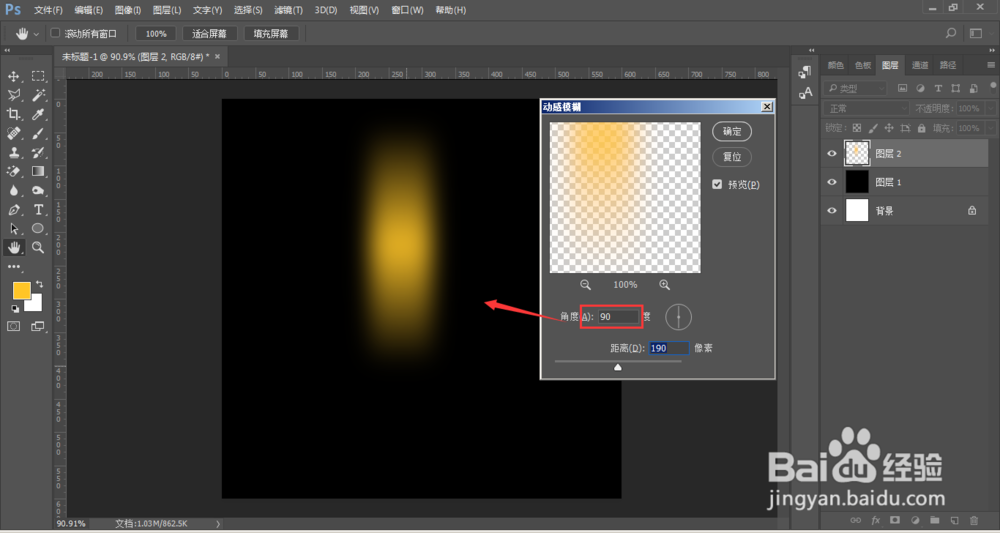Viewport: 1000px width, 533px height.
Task: Click the link layers icon
Action: click(856, 521)
